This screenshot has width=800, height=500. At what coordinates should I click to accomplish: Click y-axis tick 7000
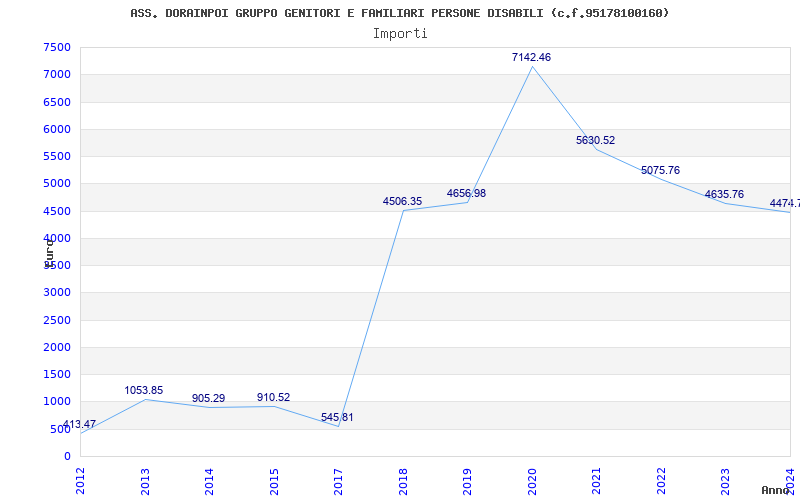point(57,74)
